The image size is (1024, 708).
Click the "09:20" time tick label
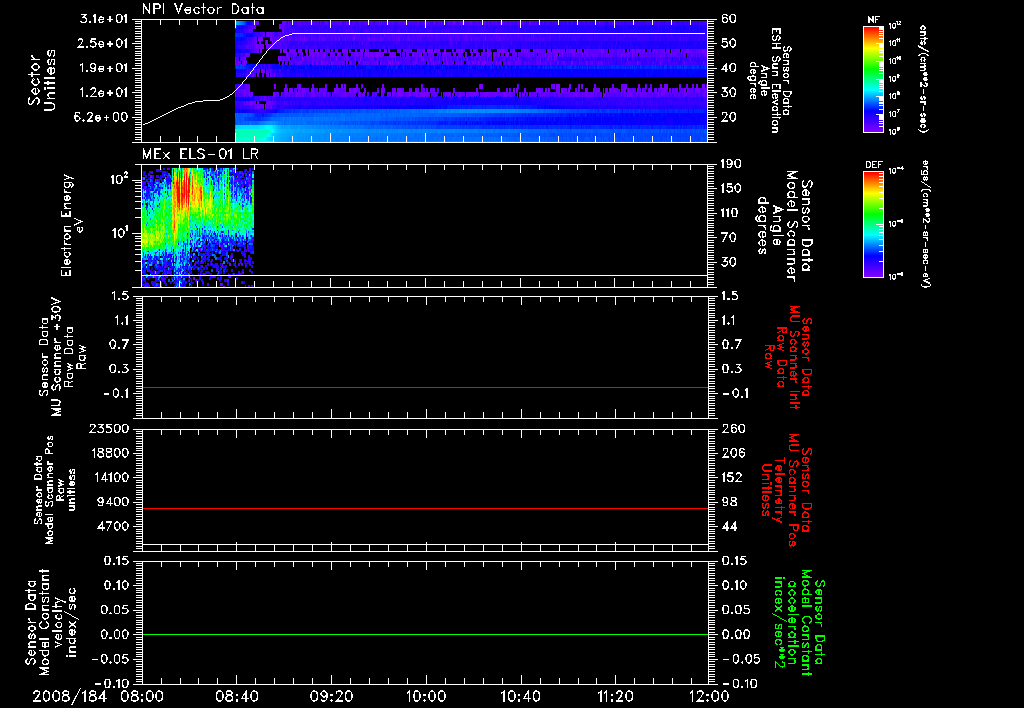(x=331, y=696)
